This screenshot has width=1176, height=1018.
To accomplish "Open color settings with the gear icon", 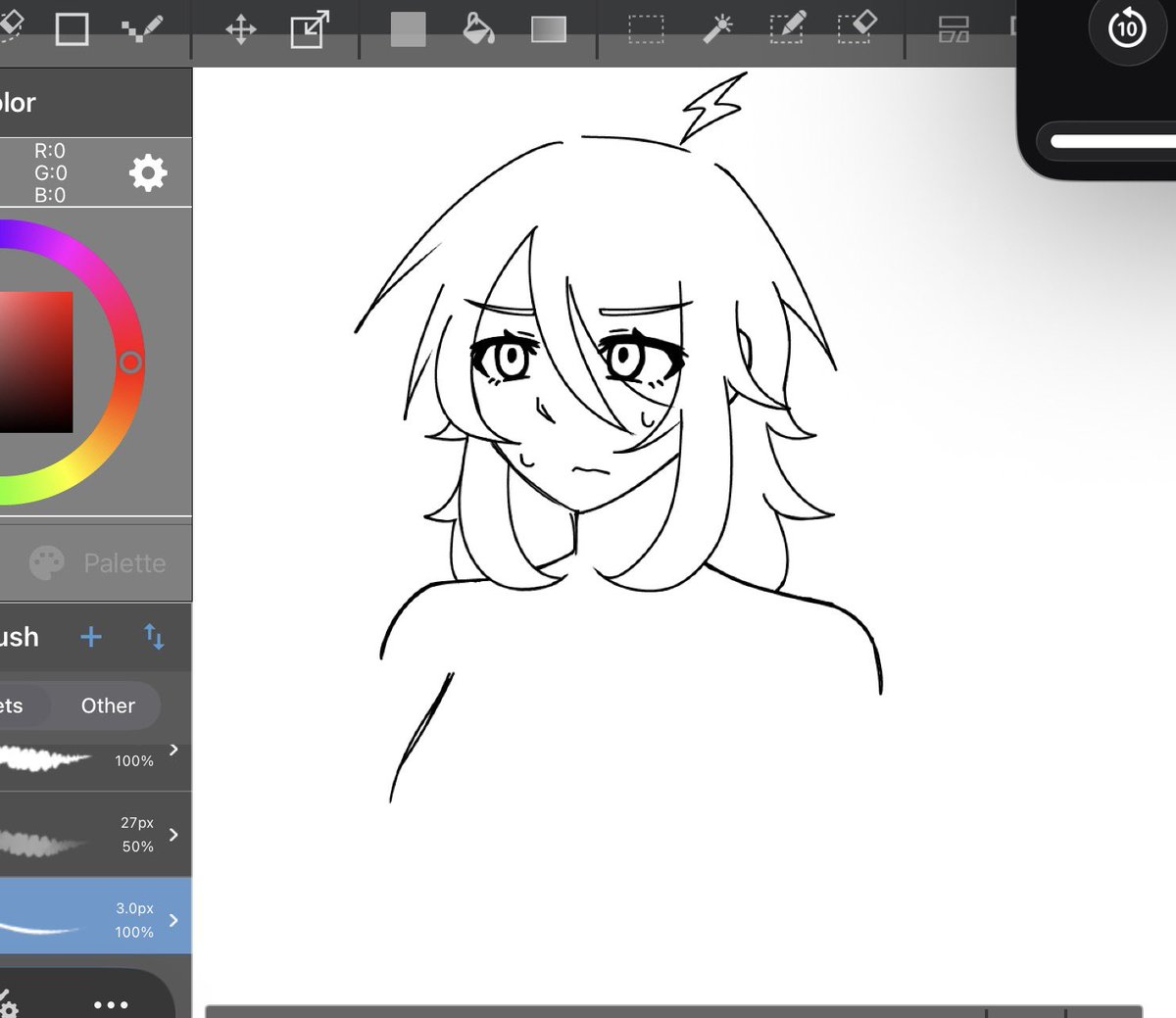I will [148, 173].
